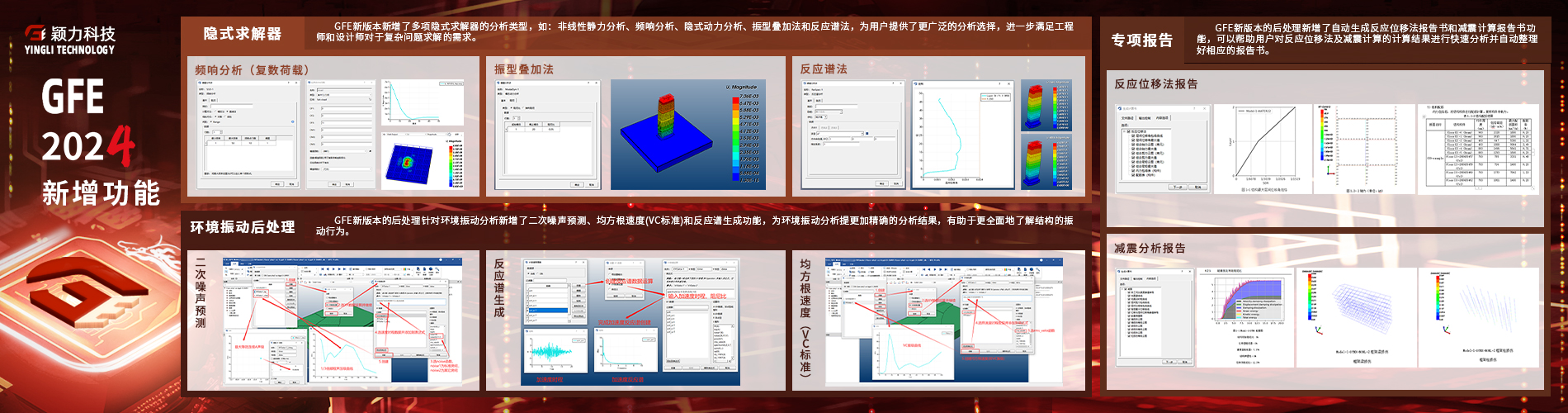The height and width of the screenshot is (413, 1568).
Task: Select the 隐式求解器 section heading
Action: coord(243,34)
